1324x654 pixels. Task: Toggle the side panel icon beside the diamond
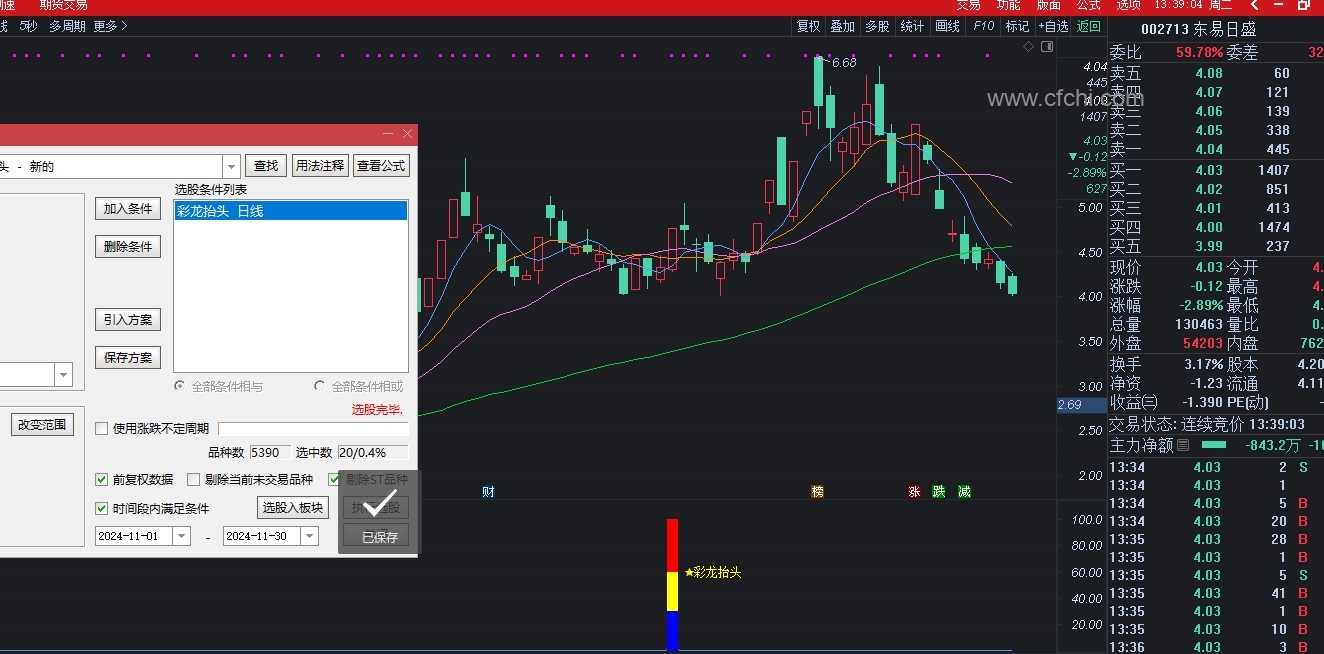pos(1046,46)
